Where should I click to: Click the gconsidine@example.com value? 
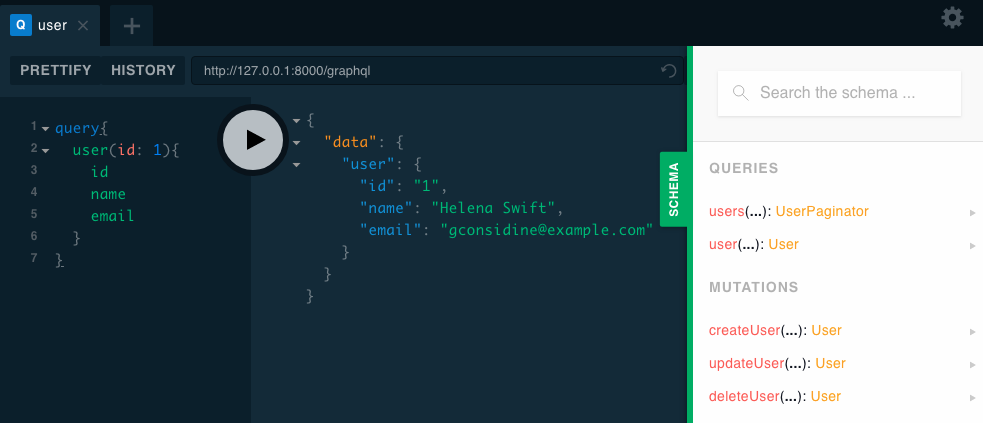pos(547,230)
